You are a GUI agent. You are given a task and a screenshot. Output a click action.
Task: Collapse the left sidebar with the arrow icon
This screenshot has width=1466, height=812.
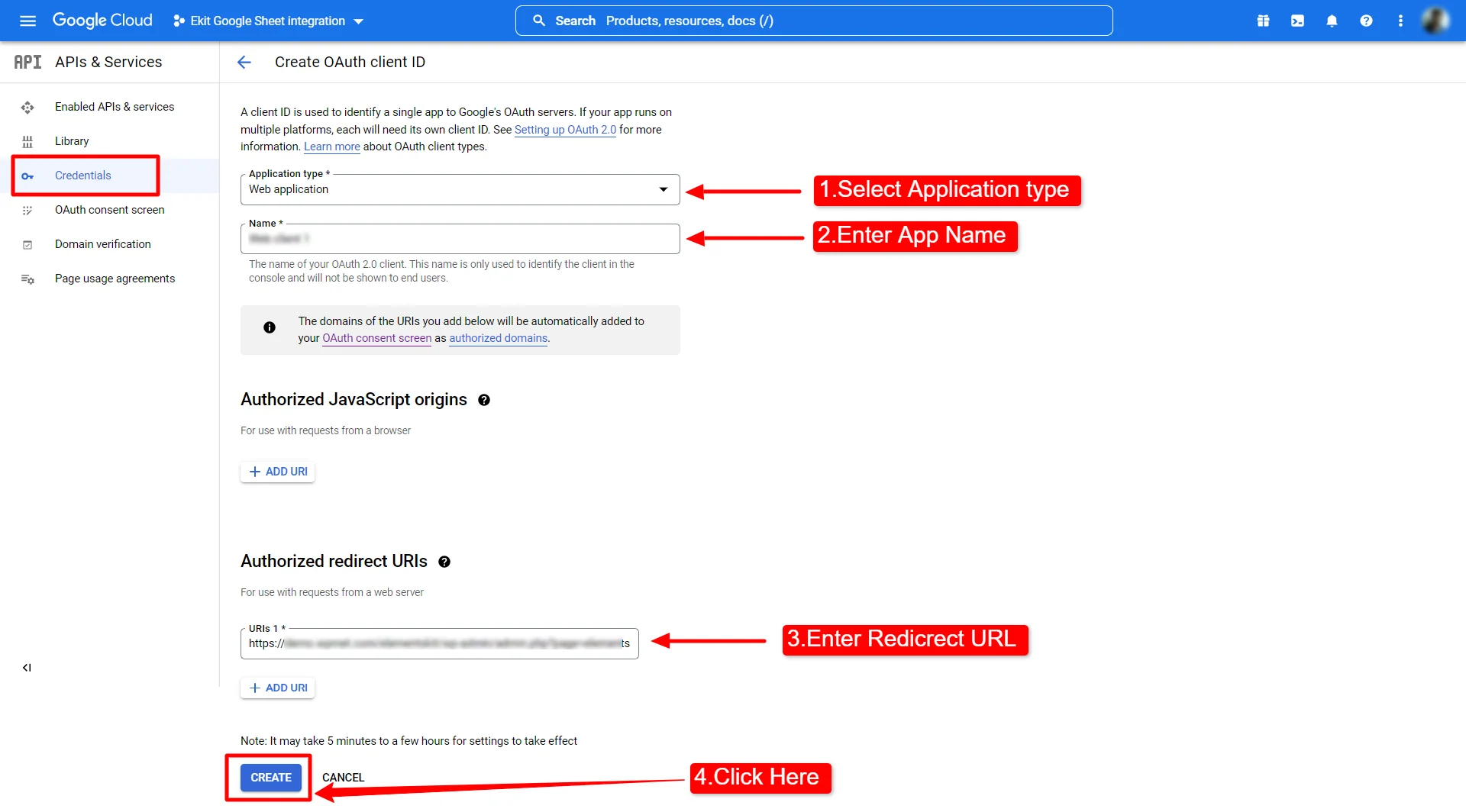tap(27, 667)
